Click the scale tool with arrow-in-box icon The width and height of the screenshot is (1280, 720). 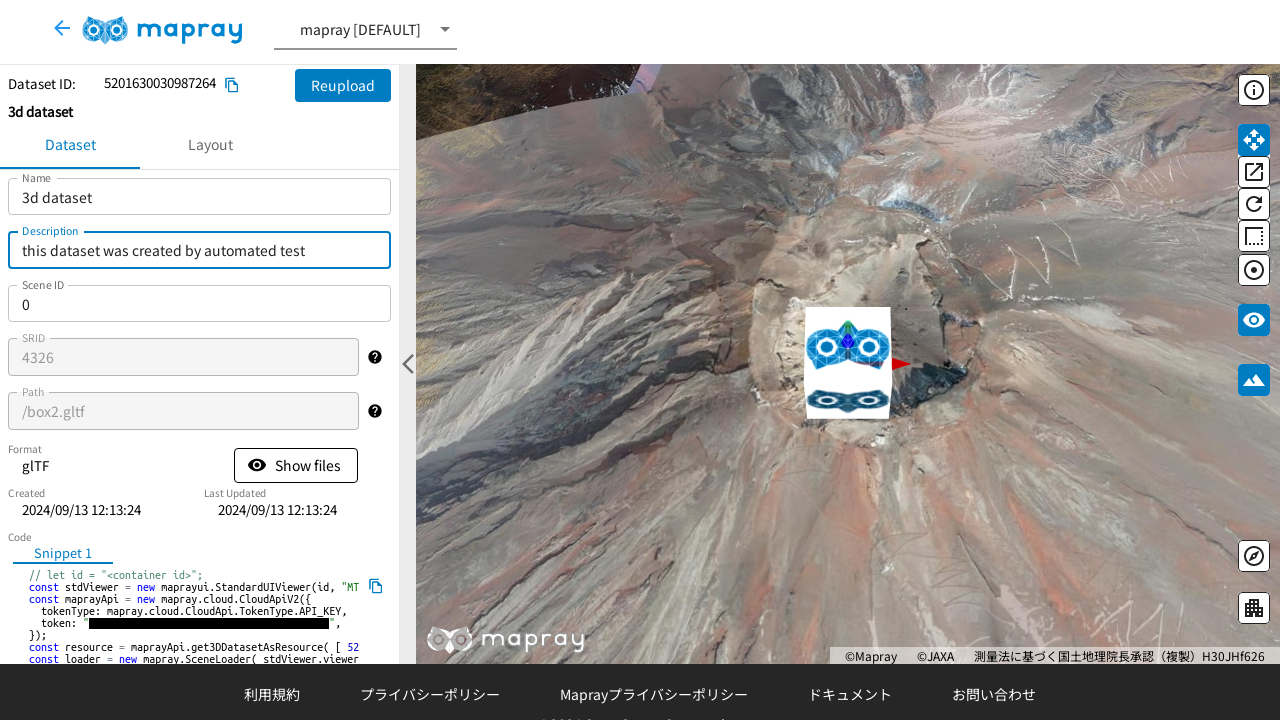(x=1254, y=172)
